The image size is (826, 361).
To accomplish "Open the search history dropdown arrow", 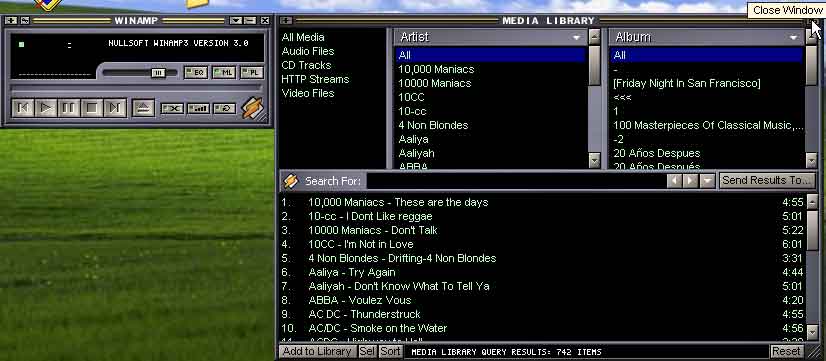I will coord(707,181).
